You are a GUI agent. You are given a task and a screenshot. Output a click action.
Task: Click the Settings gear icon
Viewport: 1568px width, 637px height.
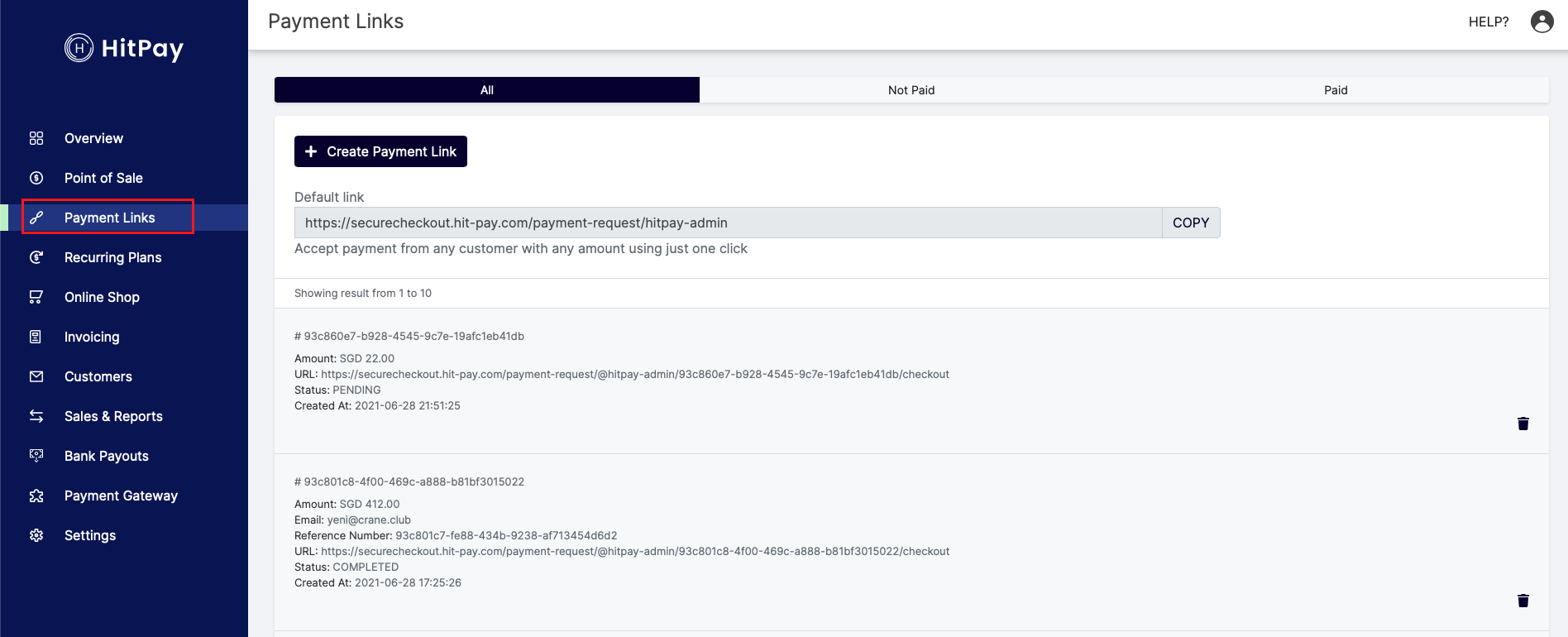click(36, 535)
